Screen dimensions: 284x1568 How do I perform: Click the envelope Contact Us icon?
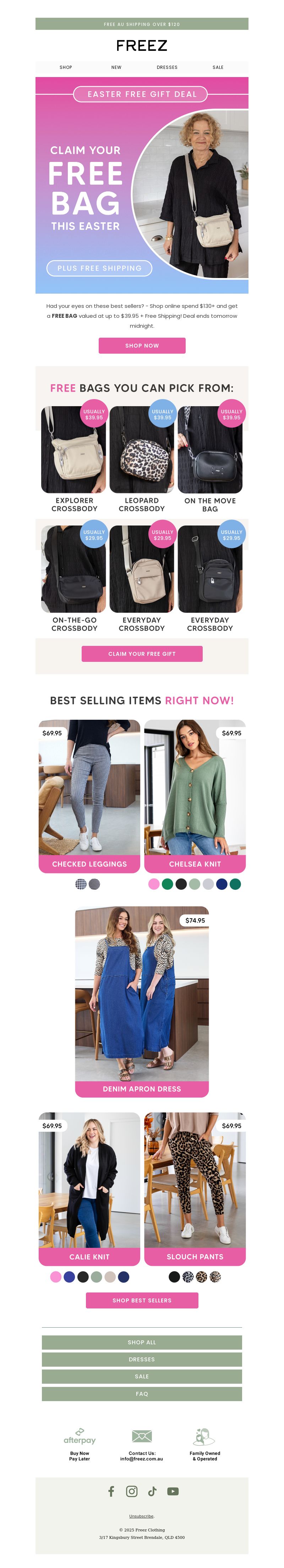pos(142,1436)
